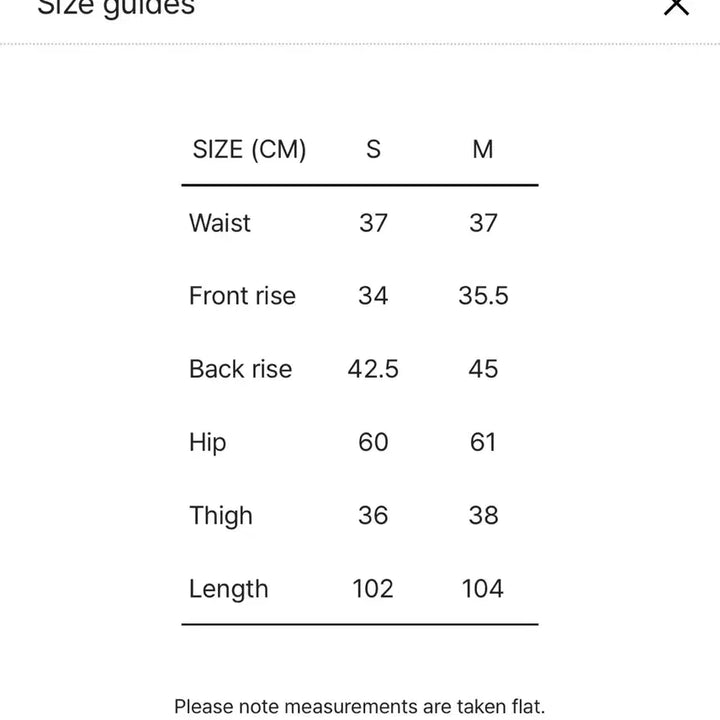The height and width of the screenshot is (720, 720).
Task: Select the M size column header
Action: (483, 149)
